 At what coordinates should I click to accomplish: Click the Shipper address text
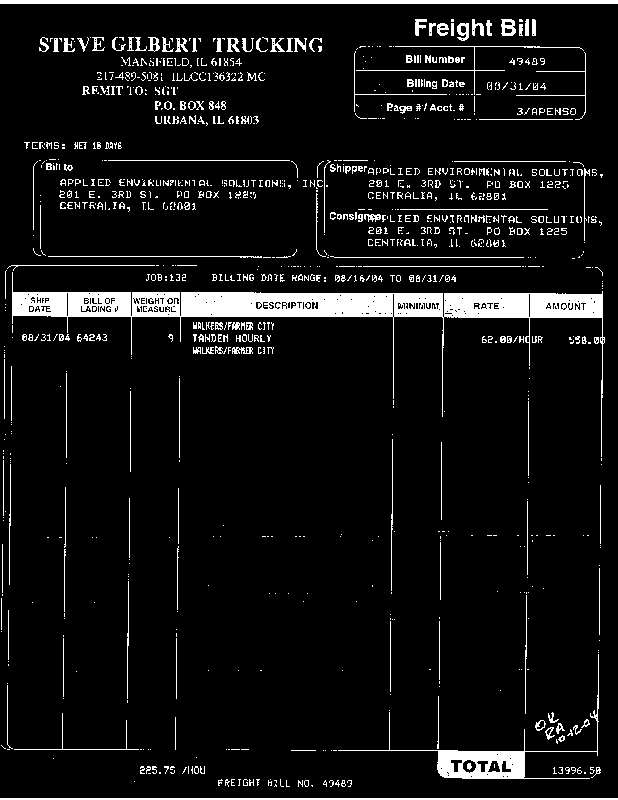coord(485,184)
